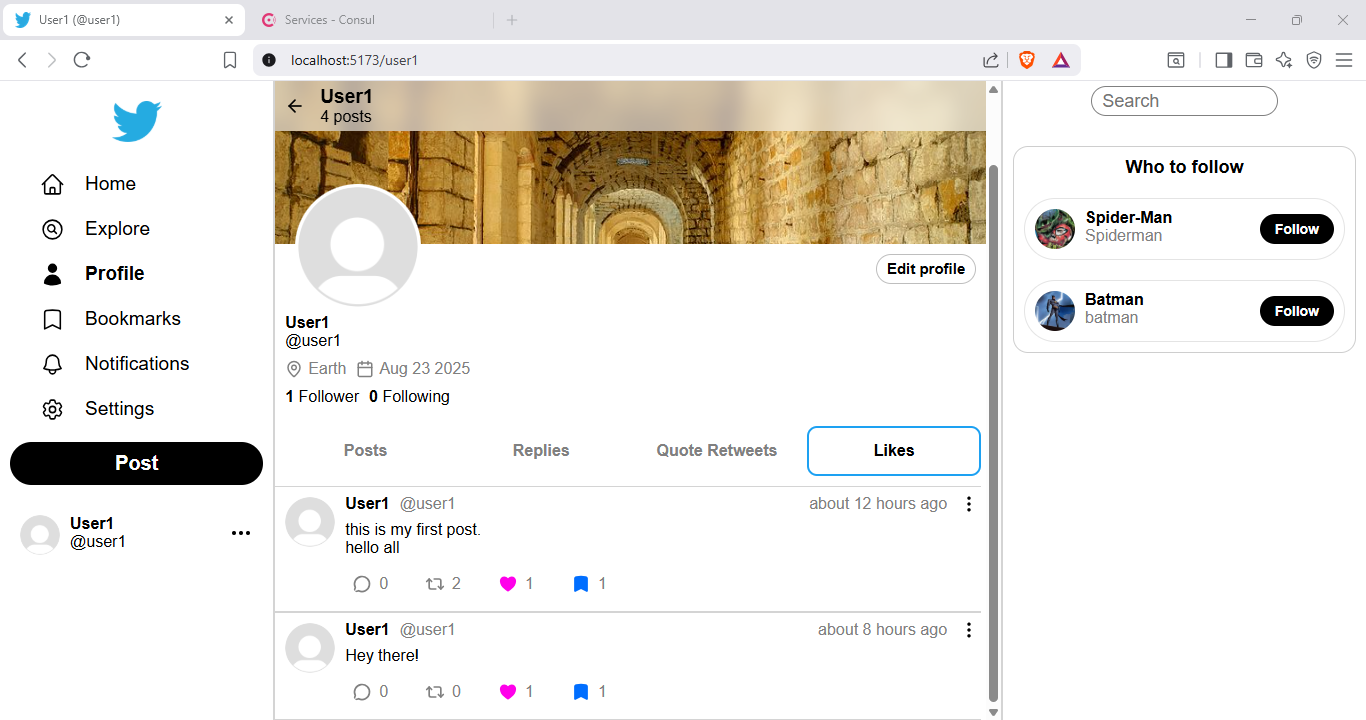Screen dimensions: 1366x720
Task: Click into the Search input field
Action: [1184, 101]
